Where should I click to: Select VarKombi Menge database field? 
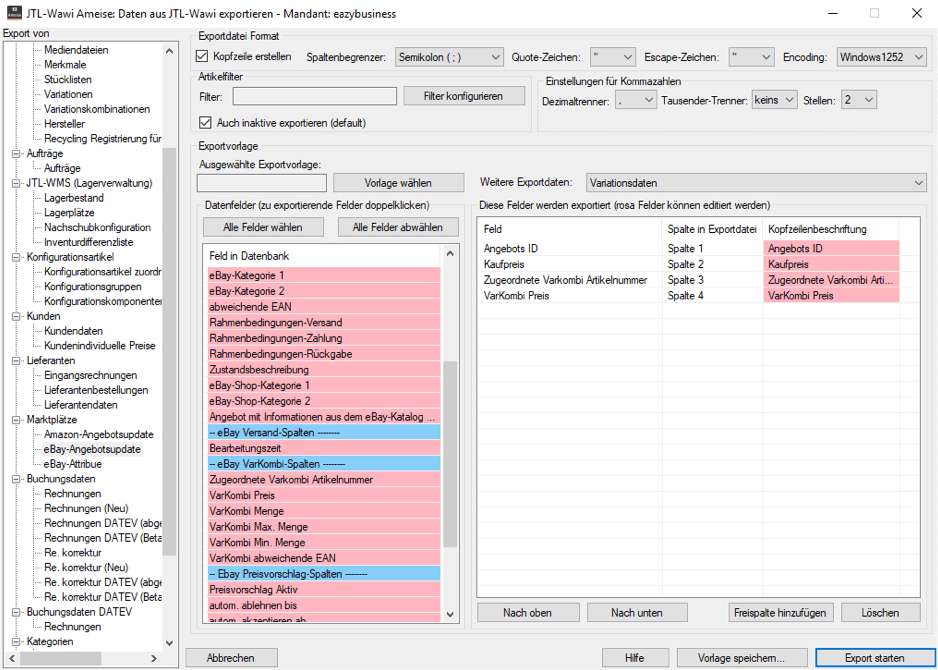click(x=324, y=511)
